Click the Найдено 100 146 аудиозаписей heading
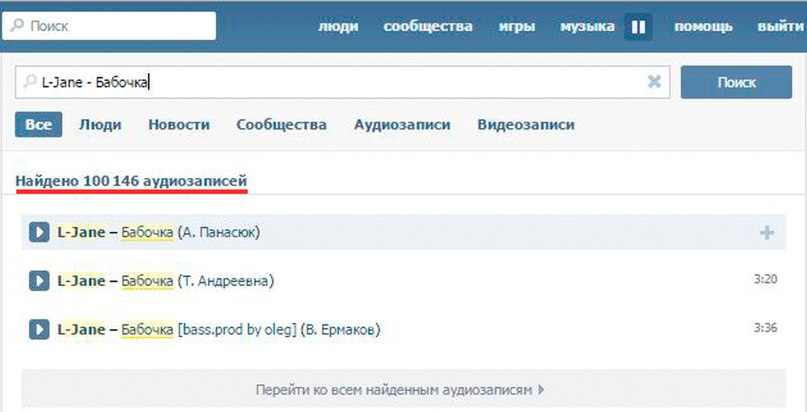Image resolution: width=807 pixels, height=412 pixels. pyautogui.click(x=131, y=181)
